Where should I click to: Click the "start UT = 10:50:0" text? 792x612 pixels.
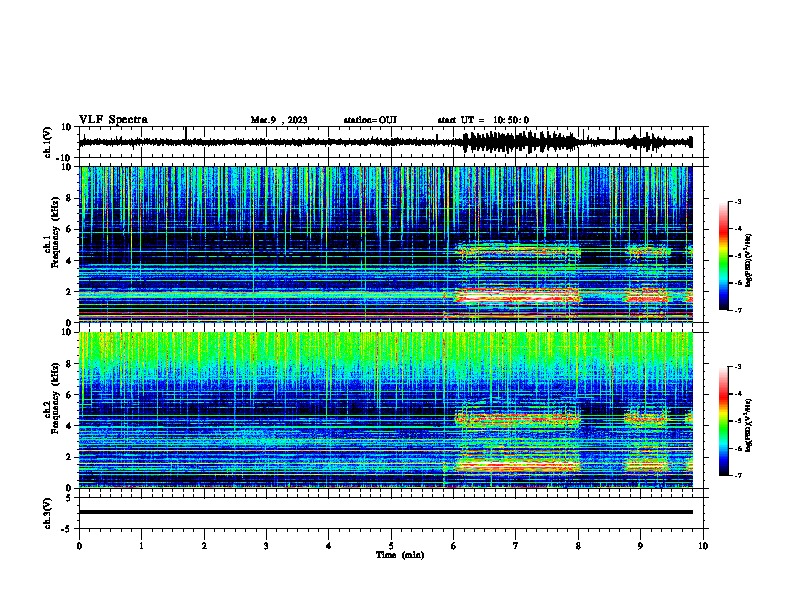pyautogui.click(x=483, y=120)
